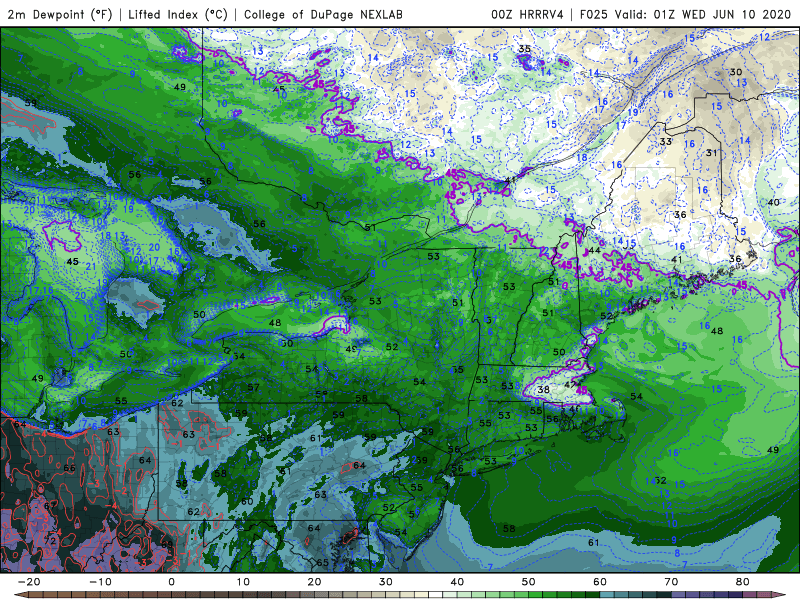Click the 40 label under the color scale
This screenshot has width=800, height=600.
click(x=457, y=582)
